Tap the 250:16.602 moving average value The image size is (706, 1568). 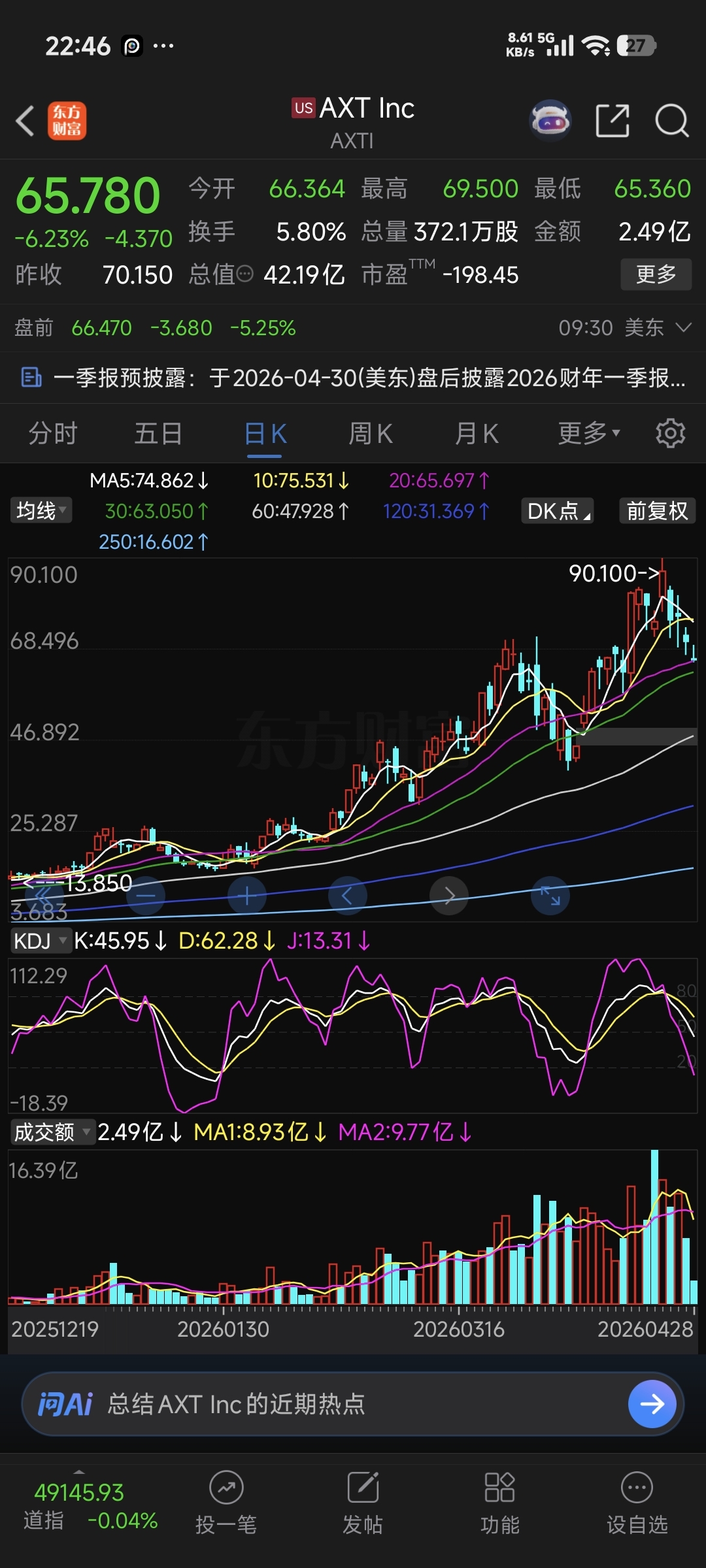(x=154, y=542)
